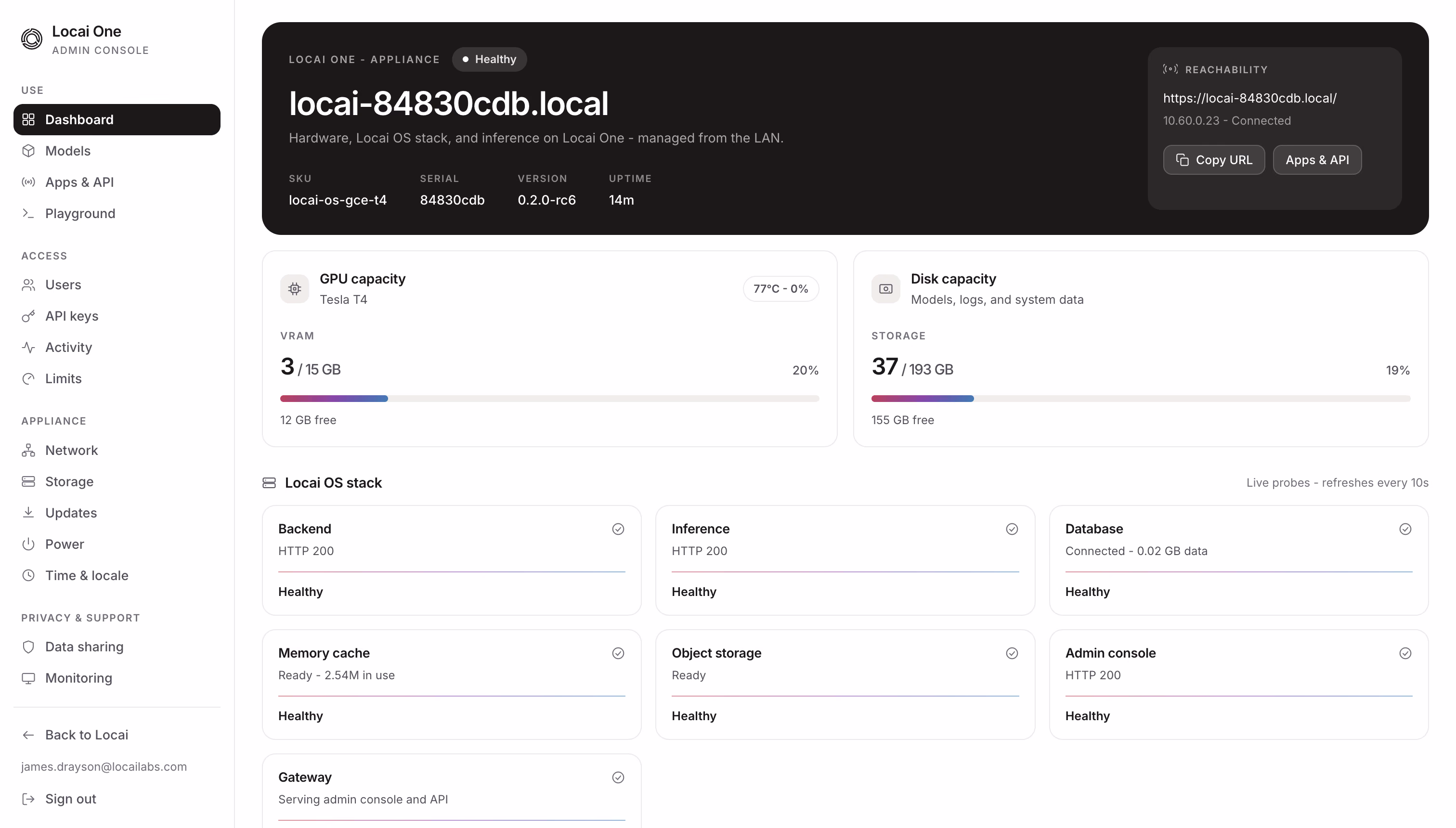The width and height of the screenshot is (1456, 828).
Task: Click the Playground terminal icon
Action: point(28,213)
